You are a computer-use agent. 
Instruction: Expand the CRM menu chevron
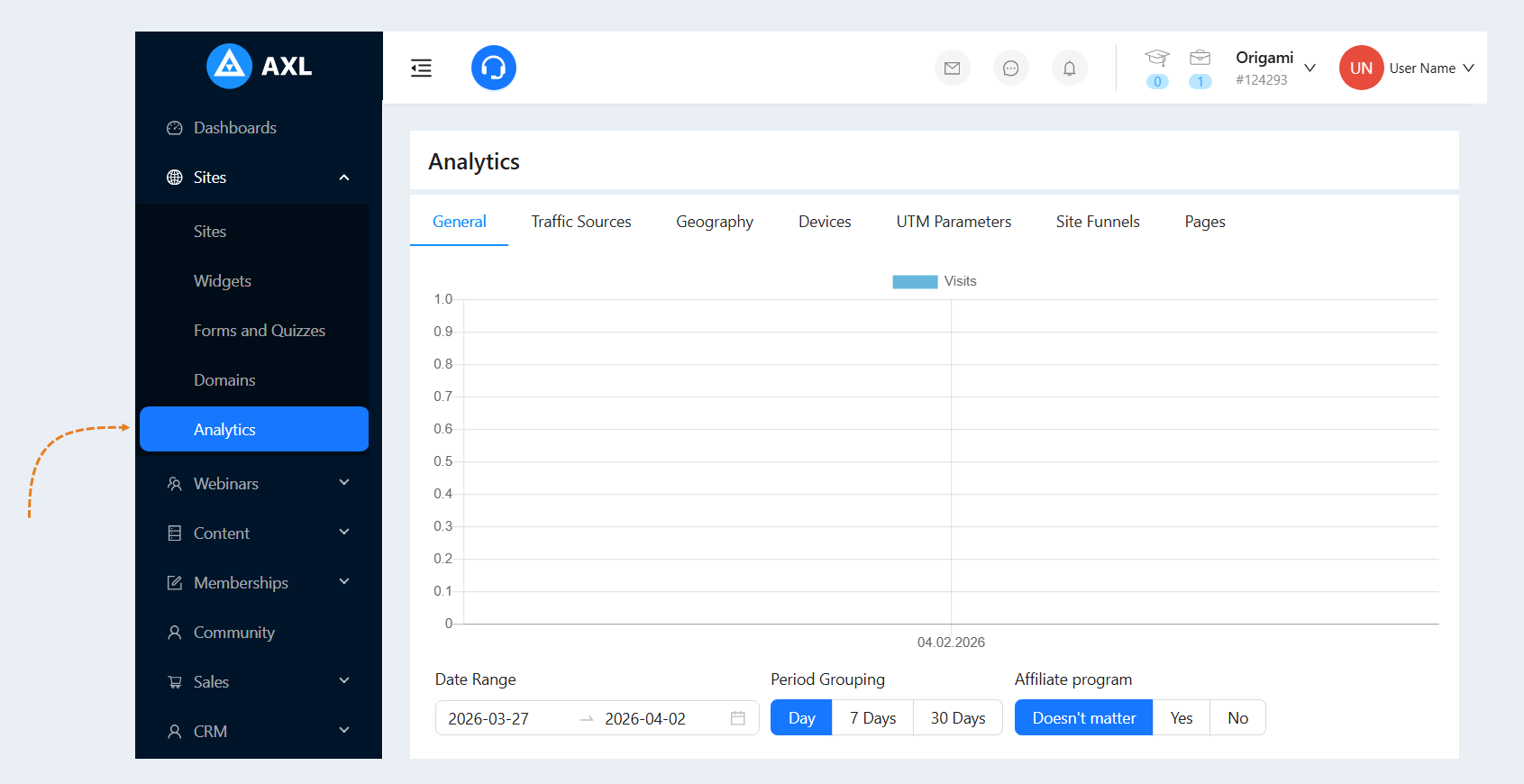pyautogui.click(x=344, y=731)
